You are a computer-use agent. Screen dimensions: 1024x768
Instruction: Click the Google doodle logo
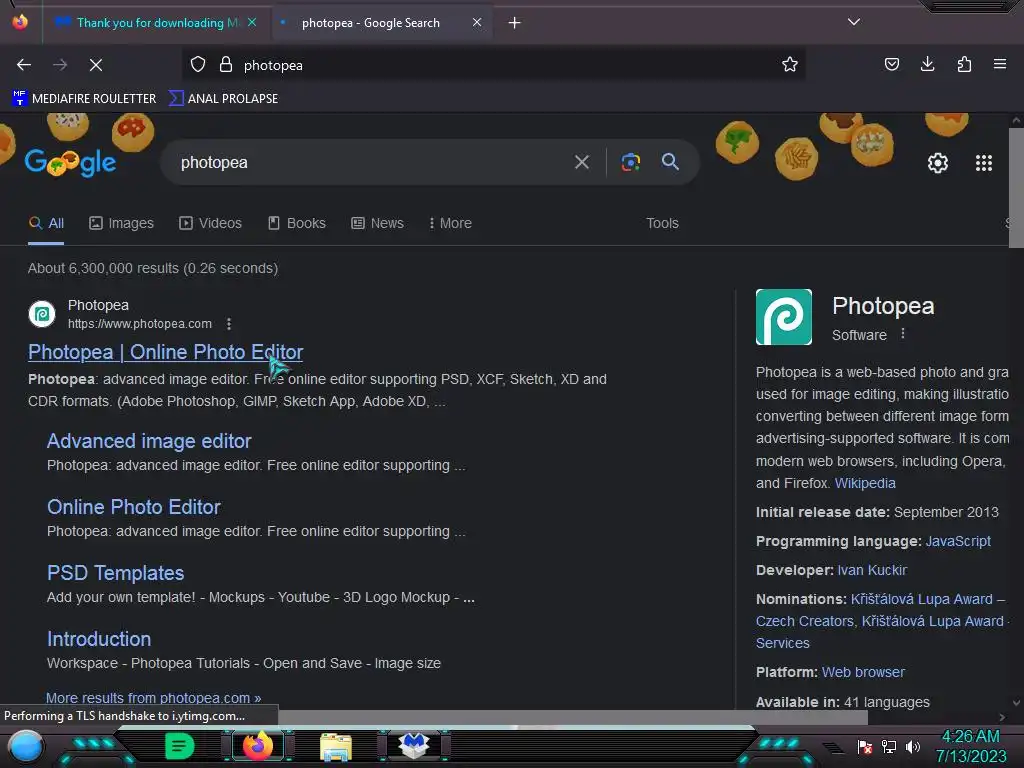click(x=70, y=163)
